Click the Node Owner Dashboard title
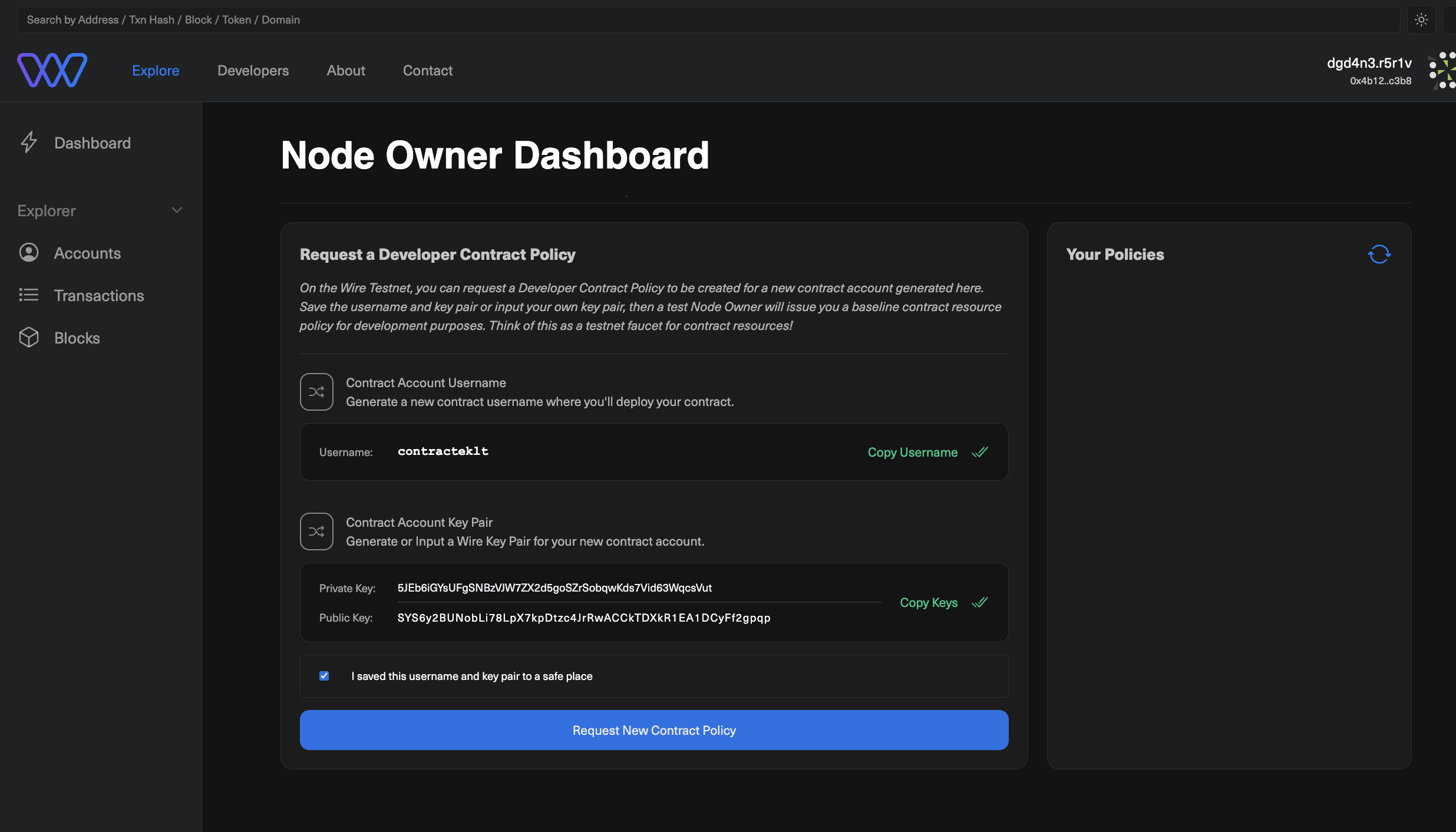Image resolution: width=1456 pixels, height=832 pixels. click(x=495, y=156)
